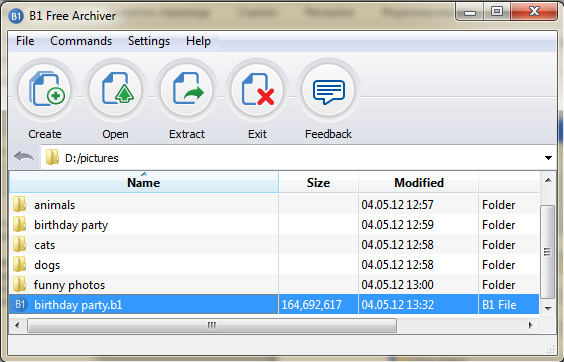Click the modified date 04.05.12 13:32
Image resolution: width=564 pixels, height=362 pixels.
(397, 305)
